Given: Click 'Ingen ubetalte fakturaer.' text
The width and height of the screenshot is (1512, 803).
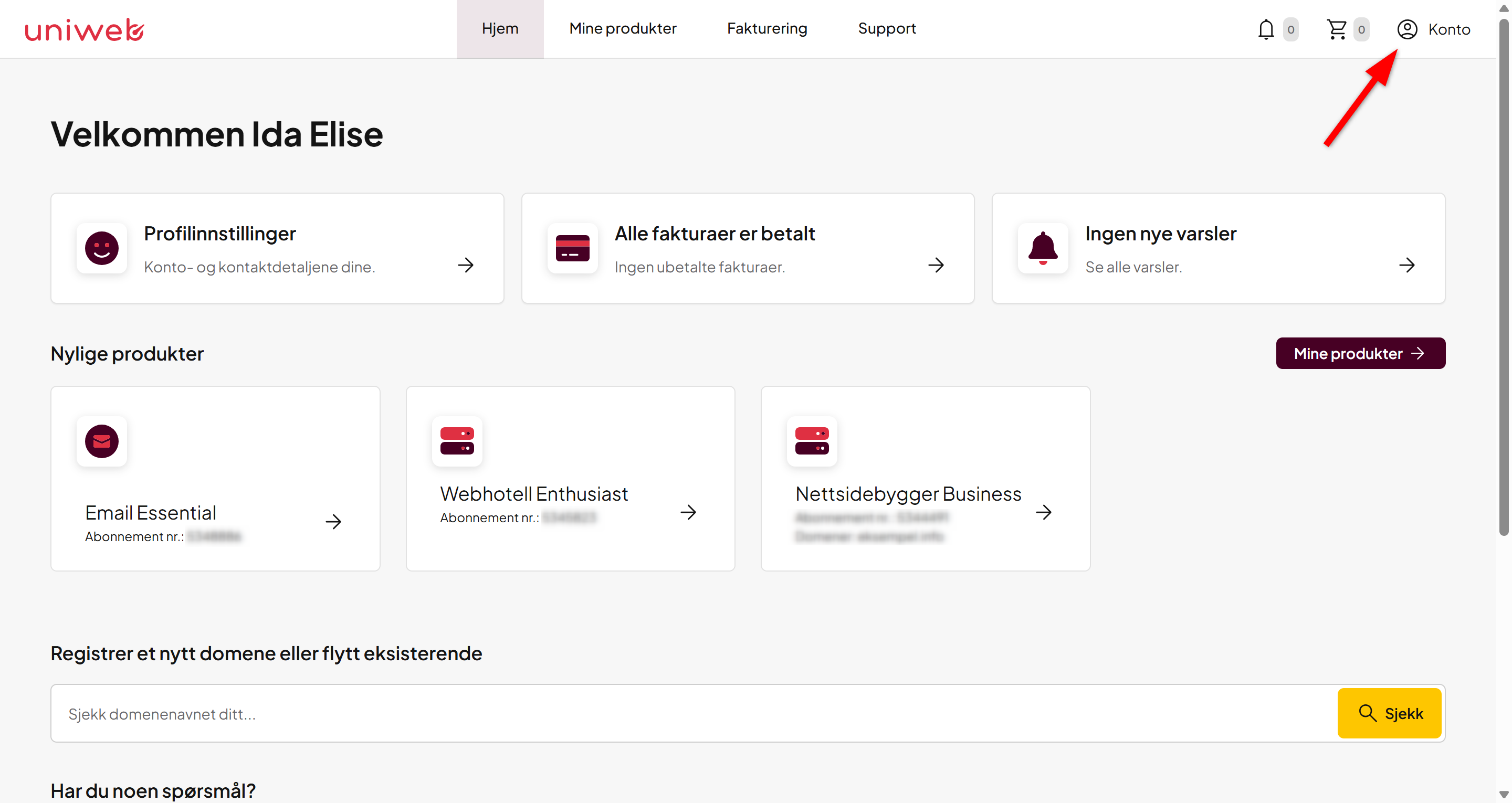Looking at the screenshot, I should (700, 267).
